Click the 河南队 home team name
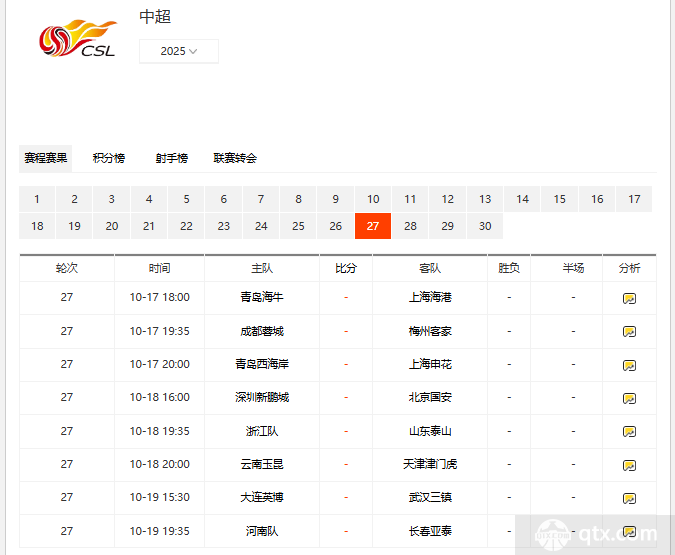 [262, 531]
